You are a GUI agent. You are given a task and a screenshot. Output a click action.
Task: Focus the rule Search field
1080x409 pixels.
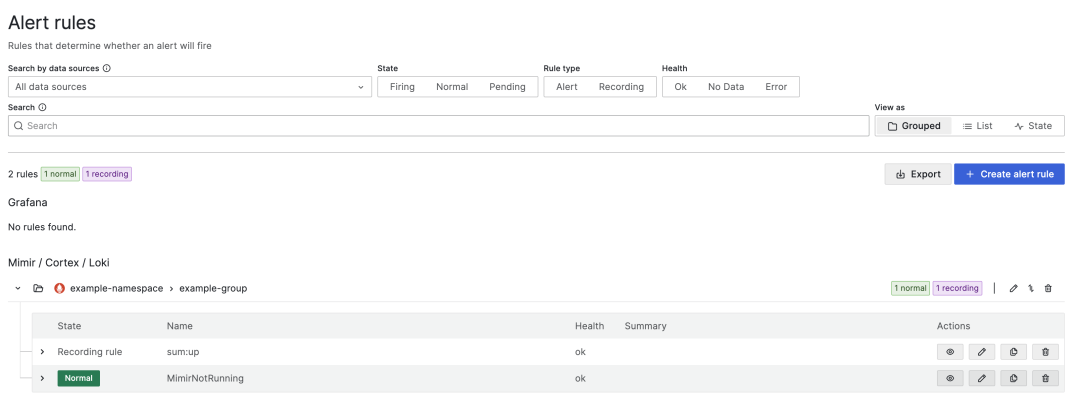click(440, 126)
